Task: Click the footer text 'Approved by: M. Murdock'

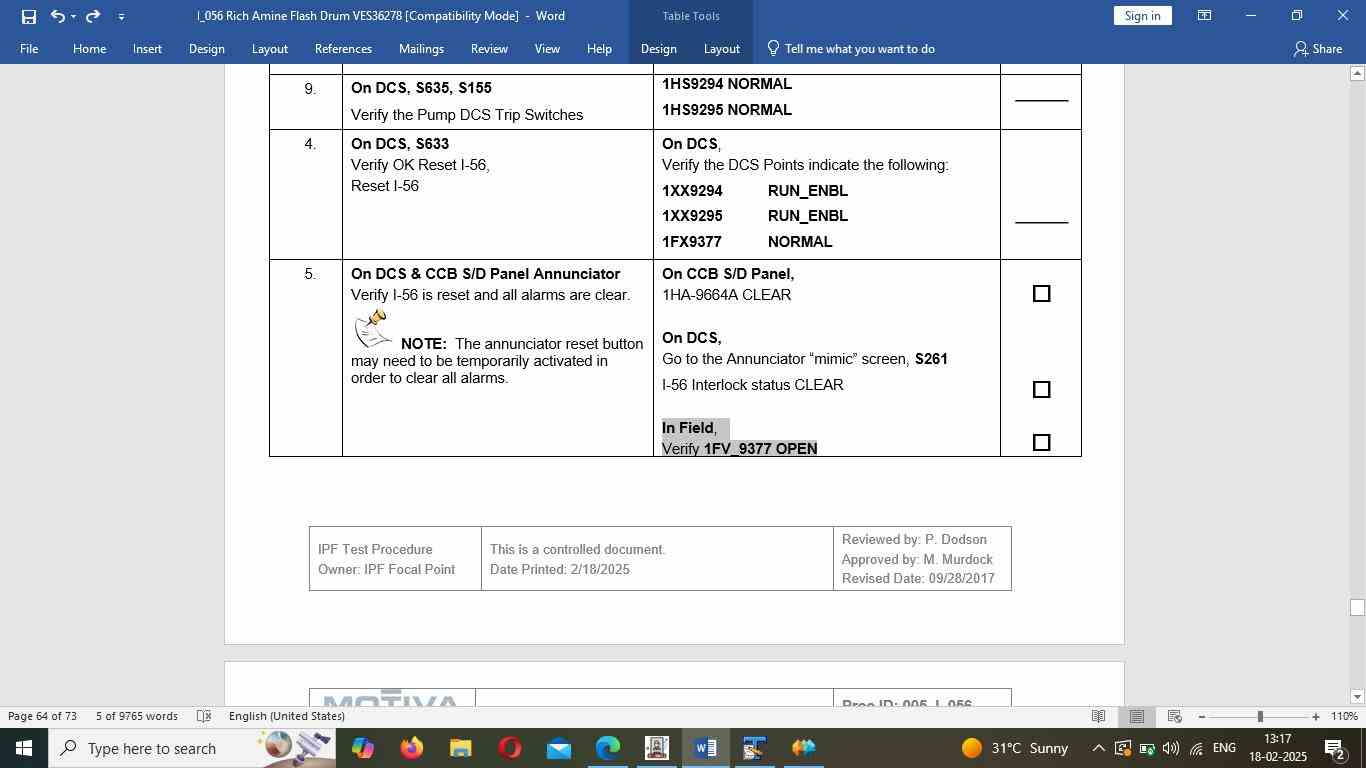Action: (917, 560)
